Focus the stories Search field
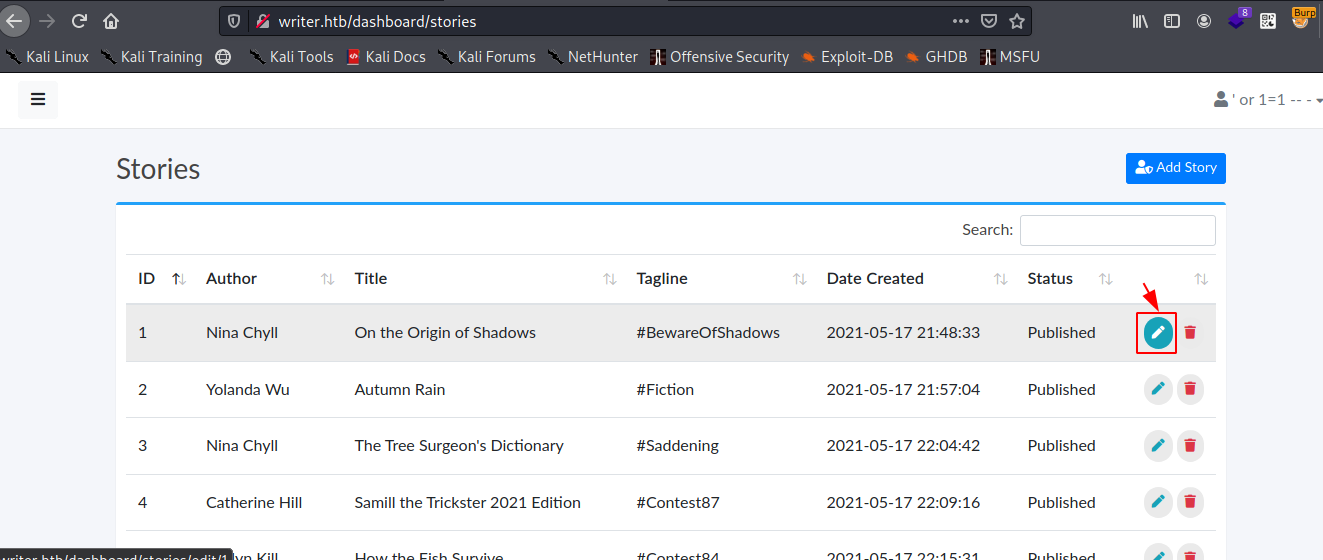 1117,230
